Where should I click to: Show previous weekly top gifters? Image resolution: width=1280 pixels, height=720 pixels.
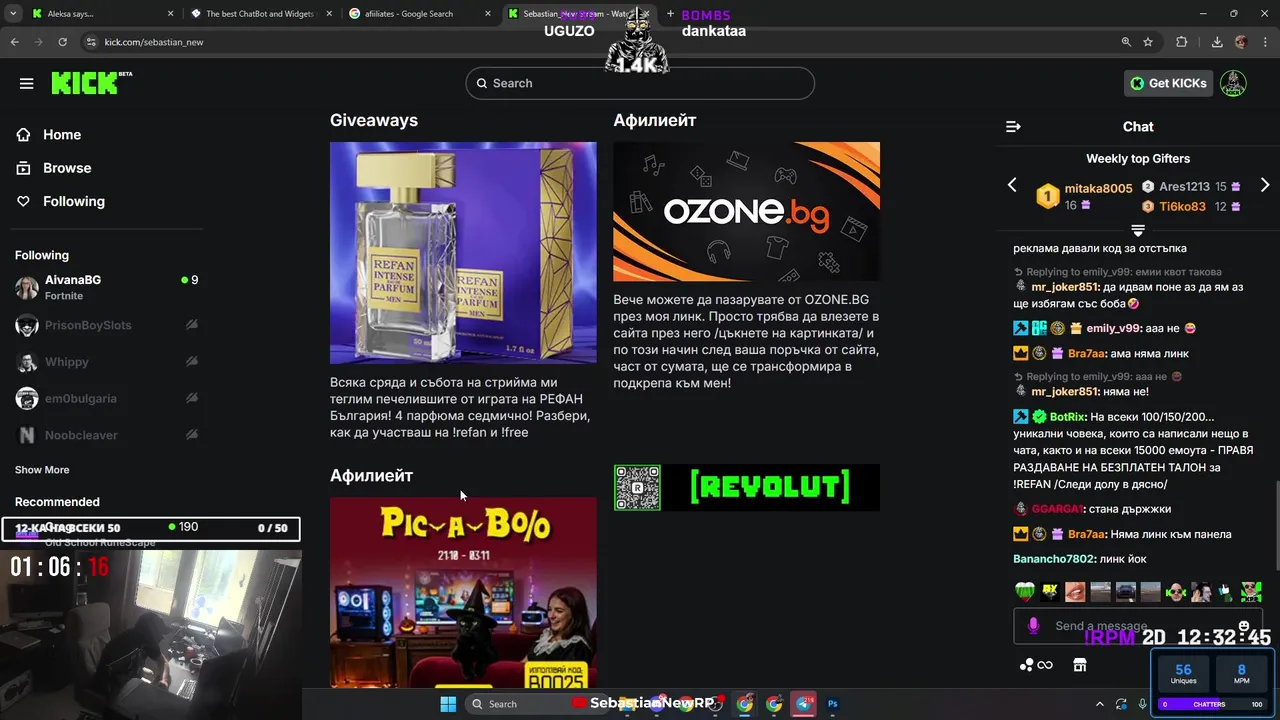pyautogui.click(x=1012, y=185)
